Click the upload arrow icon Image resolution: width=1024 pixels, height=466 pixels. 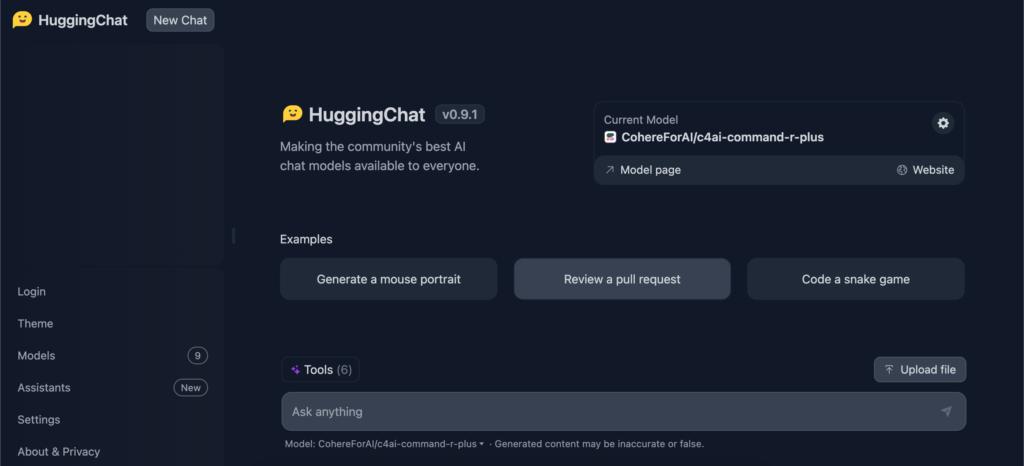pos(889,369)
